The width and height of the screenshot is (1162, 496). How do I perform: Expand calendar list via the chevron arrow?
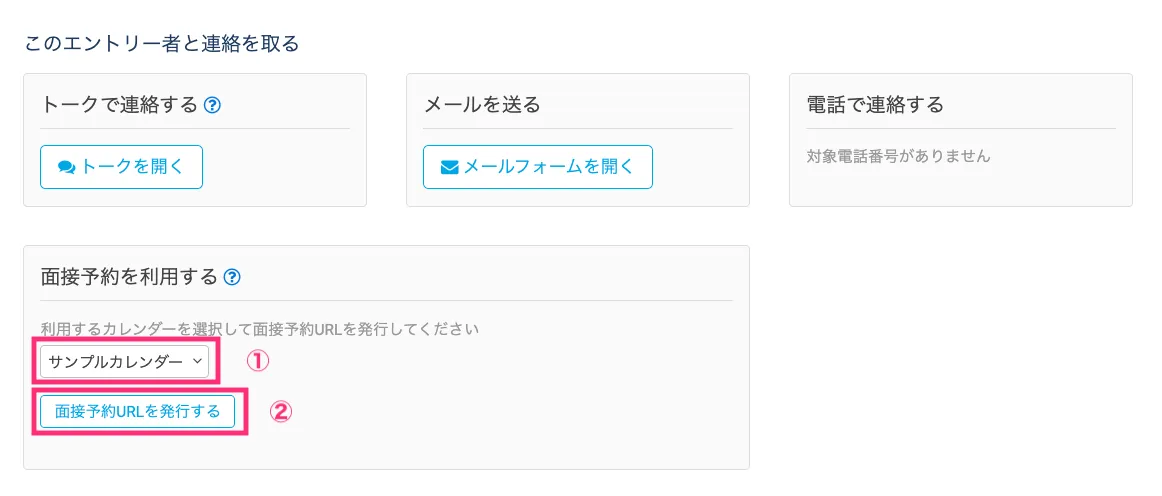tap(197, 361)
